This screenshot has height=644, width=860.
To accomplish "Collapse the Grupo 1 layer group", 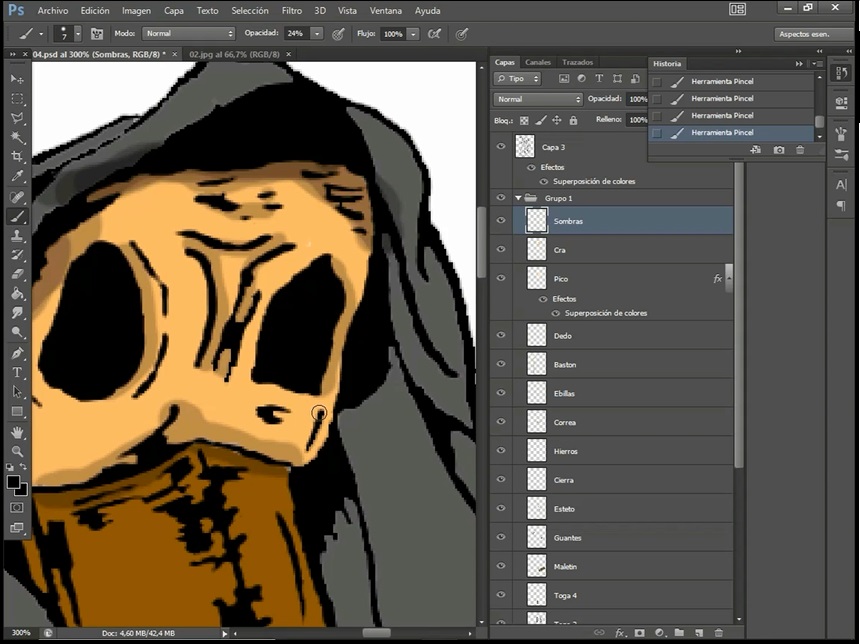I will click(518, 198).
